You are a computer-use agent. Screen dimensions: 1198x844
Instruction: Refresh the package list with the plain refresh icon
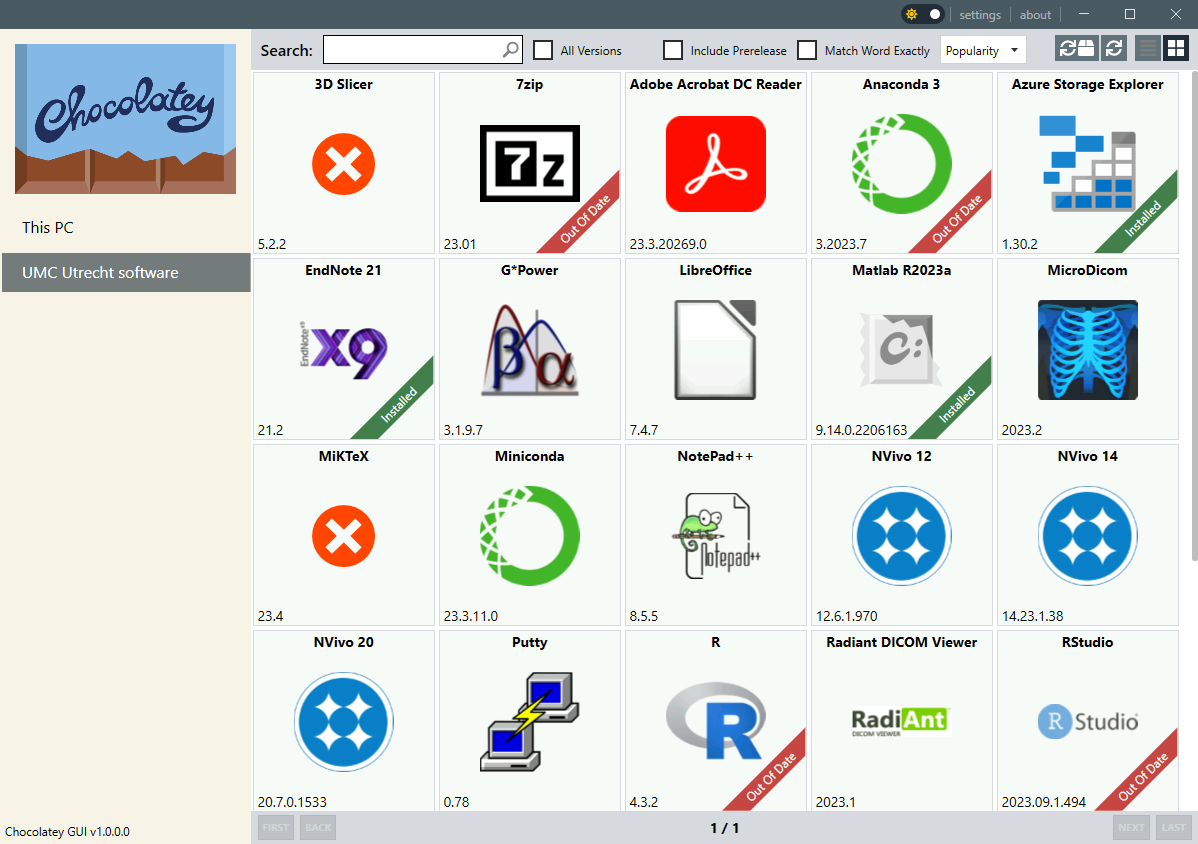click(x=1114, y=49)
